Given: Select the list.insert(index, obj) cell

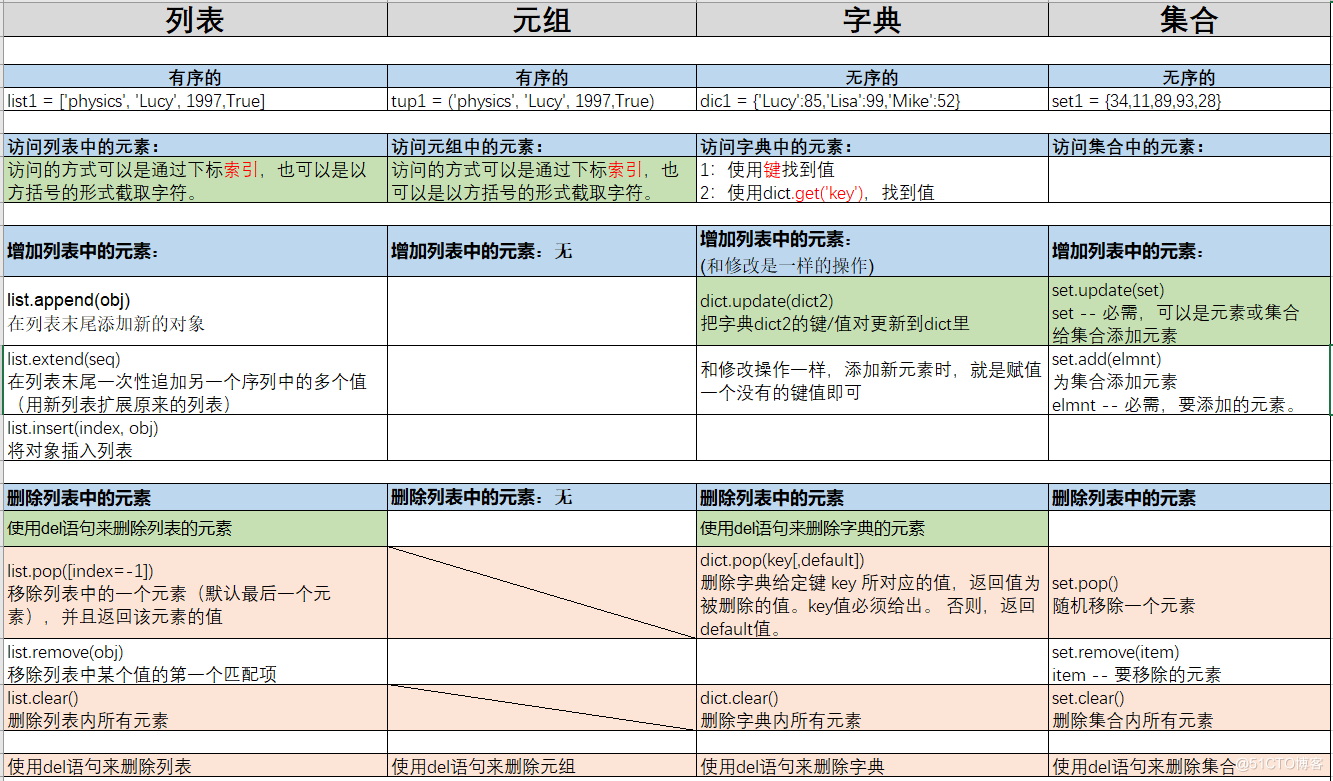Looking at the screenshot, I should (x=195, y=438).
